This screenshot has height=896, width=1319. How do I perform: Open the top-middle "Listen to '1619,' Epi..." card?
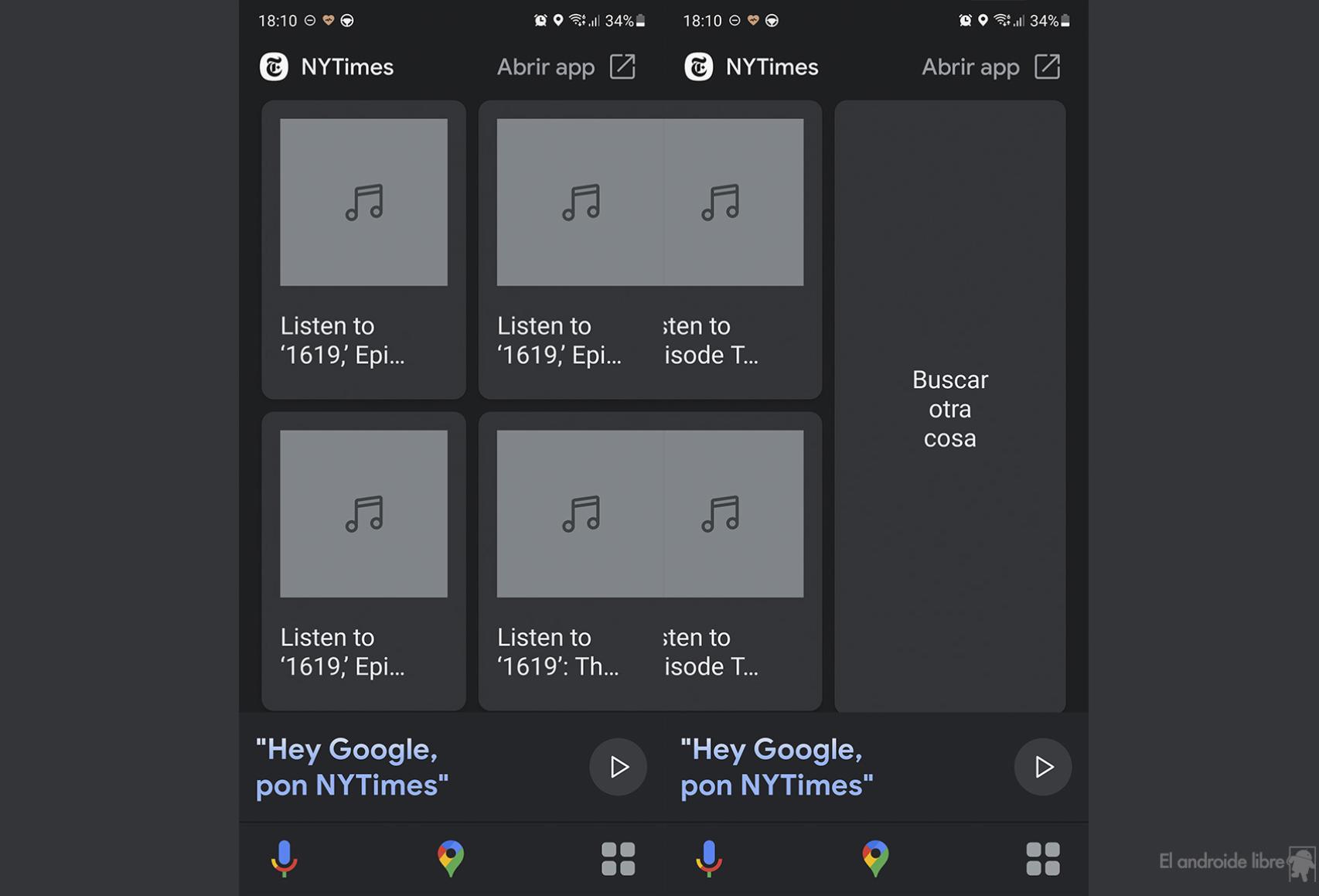click(571, 250)
